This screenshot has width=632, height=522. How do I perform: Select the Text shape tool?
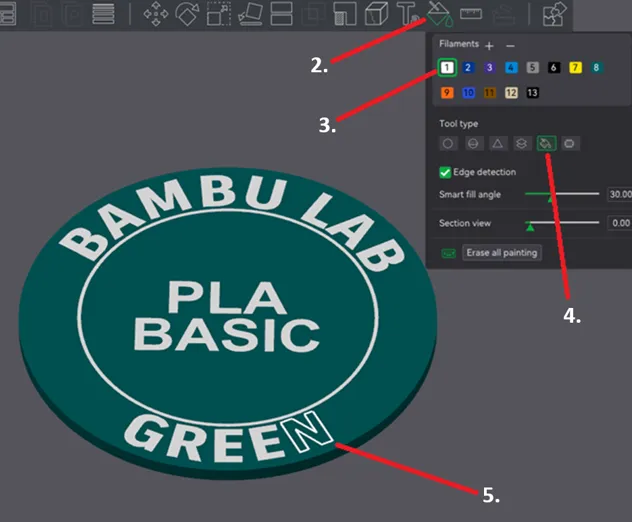(407, 14)
